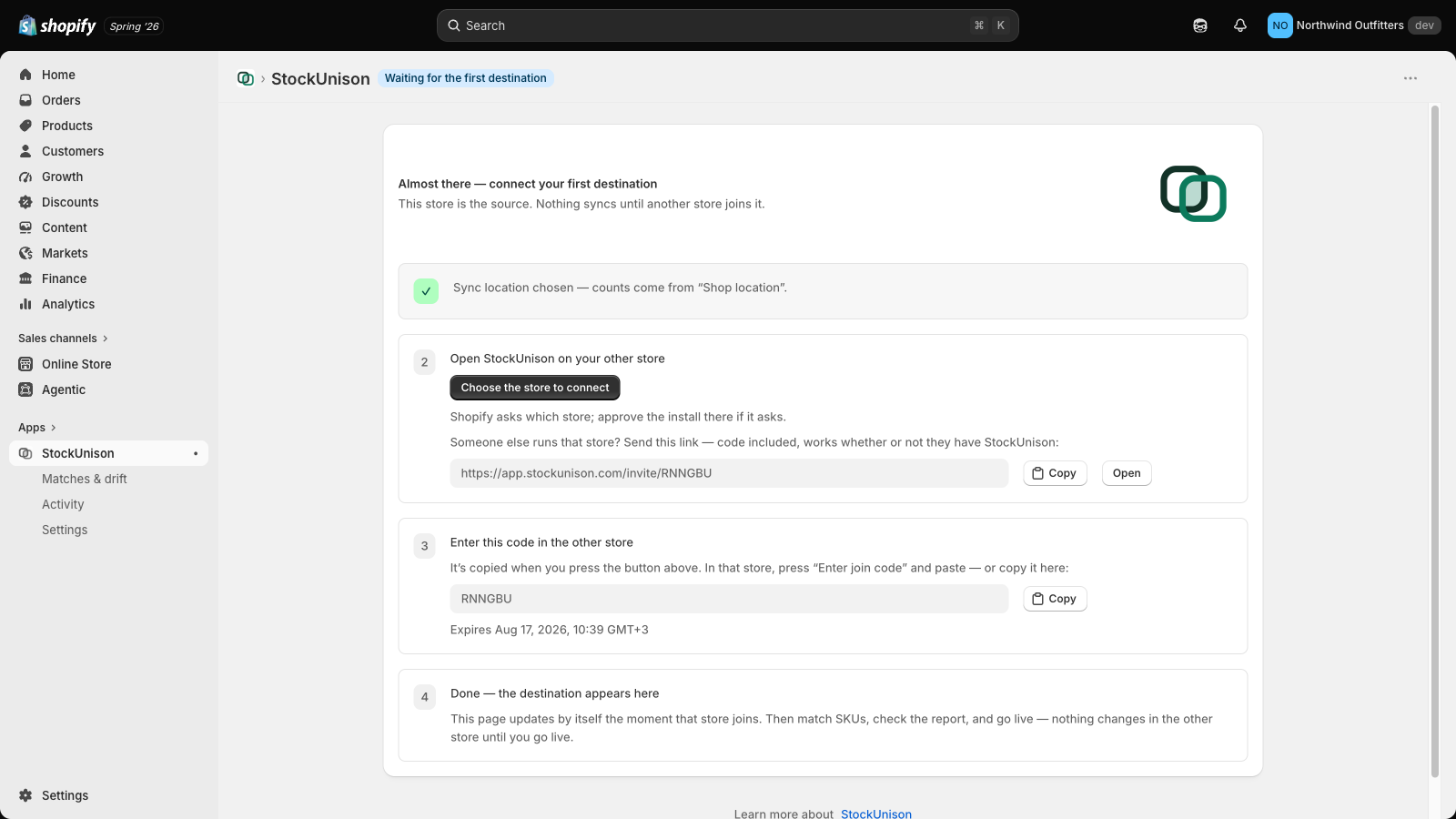The image size is (1456, 819).
Task: Click the StockUnison breadcrumb icon
Action: pos(246,78)
